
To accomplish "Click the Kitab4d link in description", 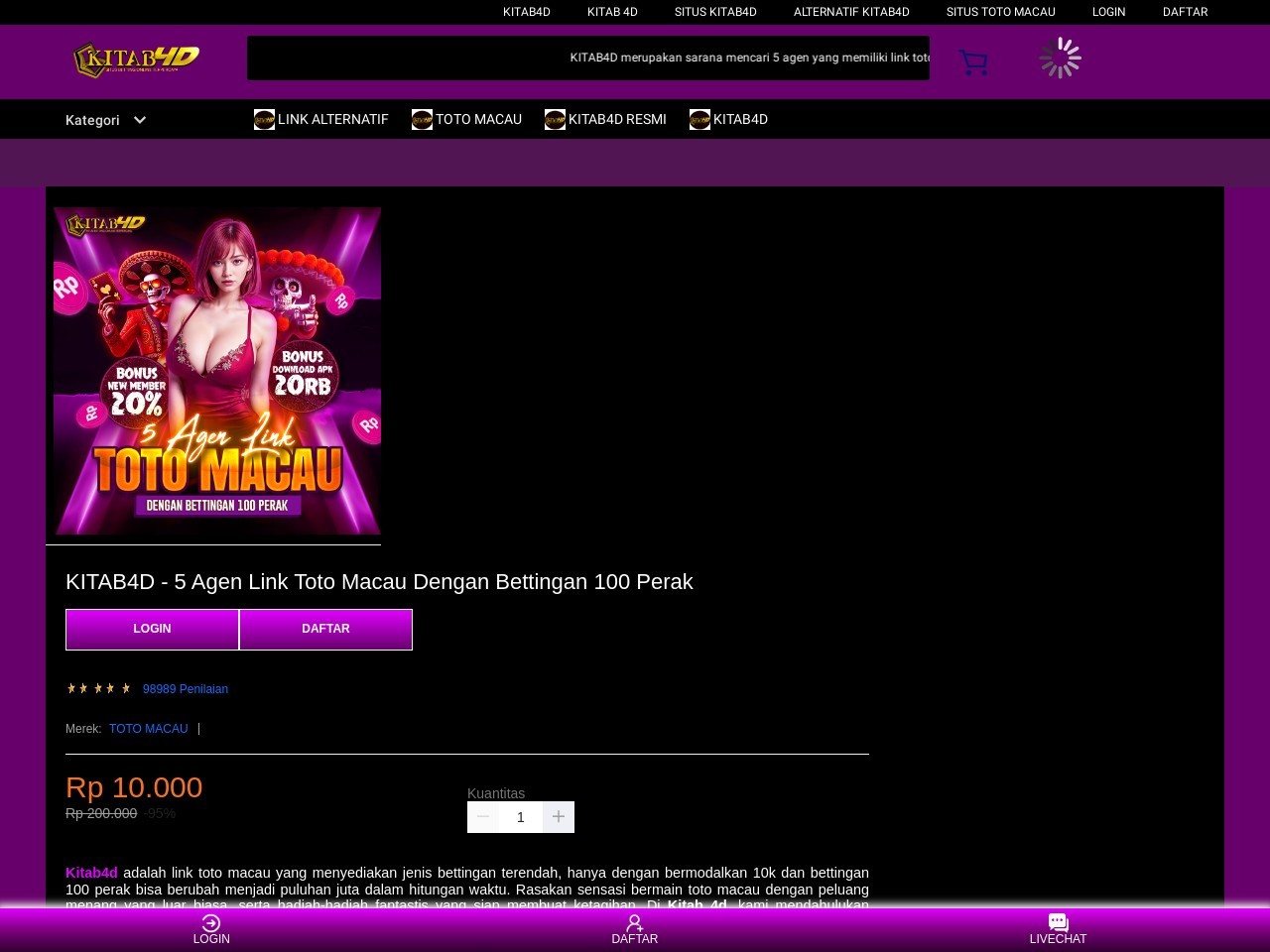I will coord(91,873).
